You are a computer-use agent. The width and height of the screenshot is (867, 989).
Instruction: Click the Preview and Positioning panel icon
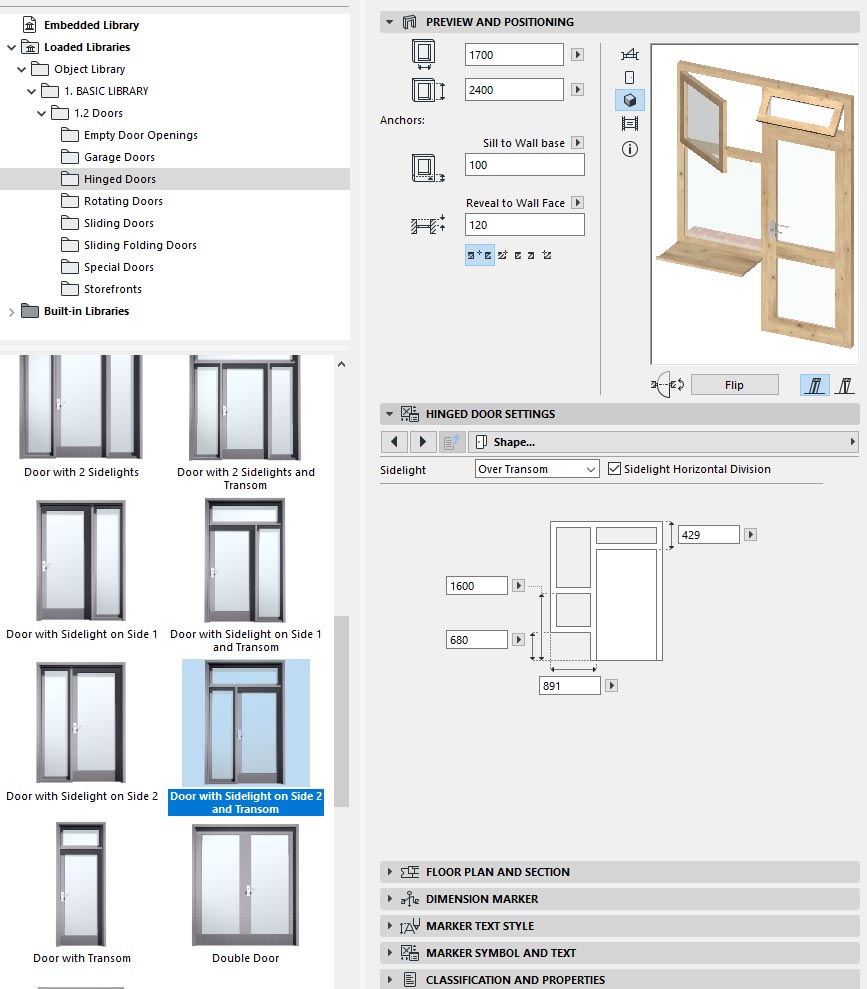point(410,22)
